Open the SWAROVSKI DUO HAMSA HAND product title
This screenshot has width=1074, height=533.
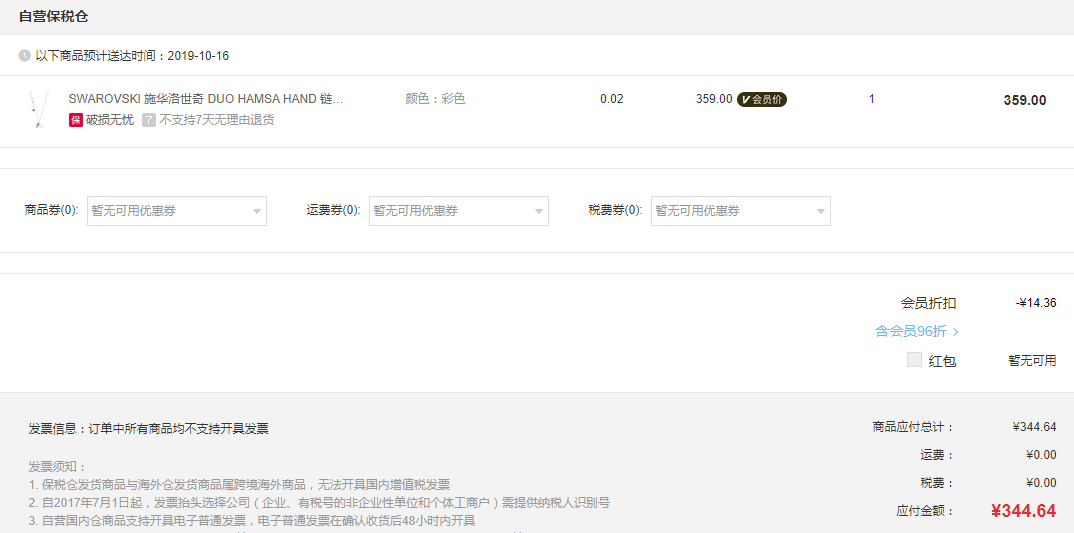pyautogui.click(x=205, y=99)
